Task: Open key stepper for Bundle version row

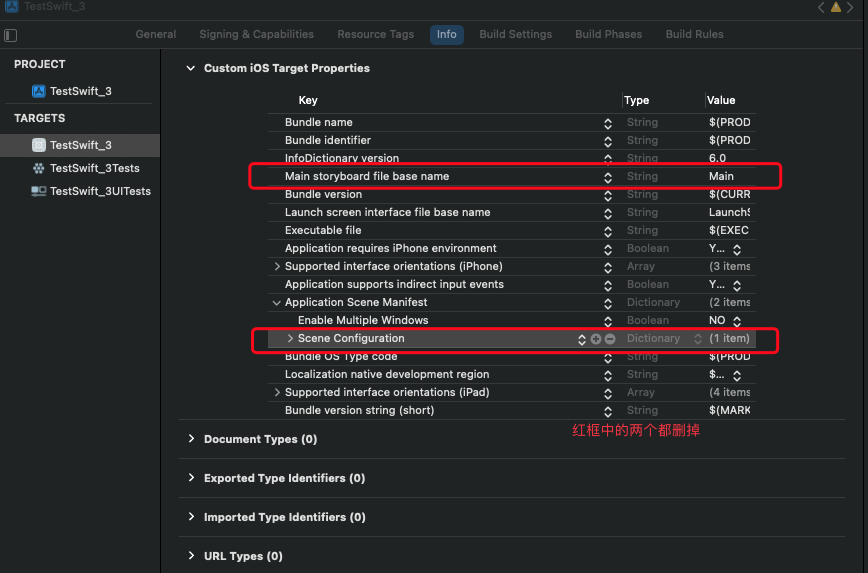Action: (608, 195)
